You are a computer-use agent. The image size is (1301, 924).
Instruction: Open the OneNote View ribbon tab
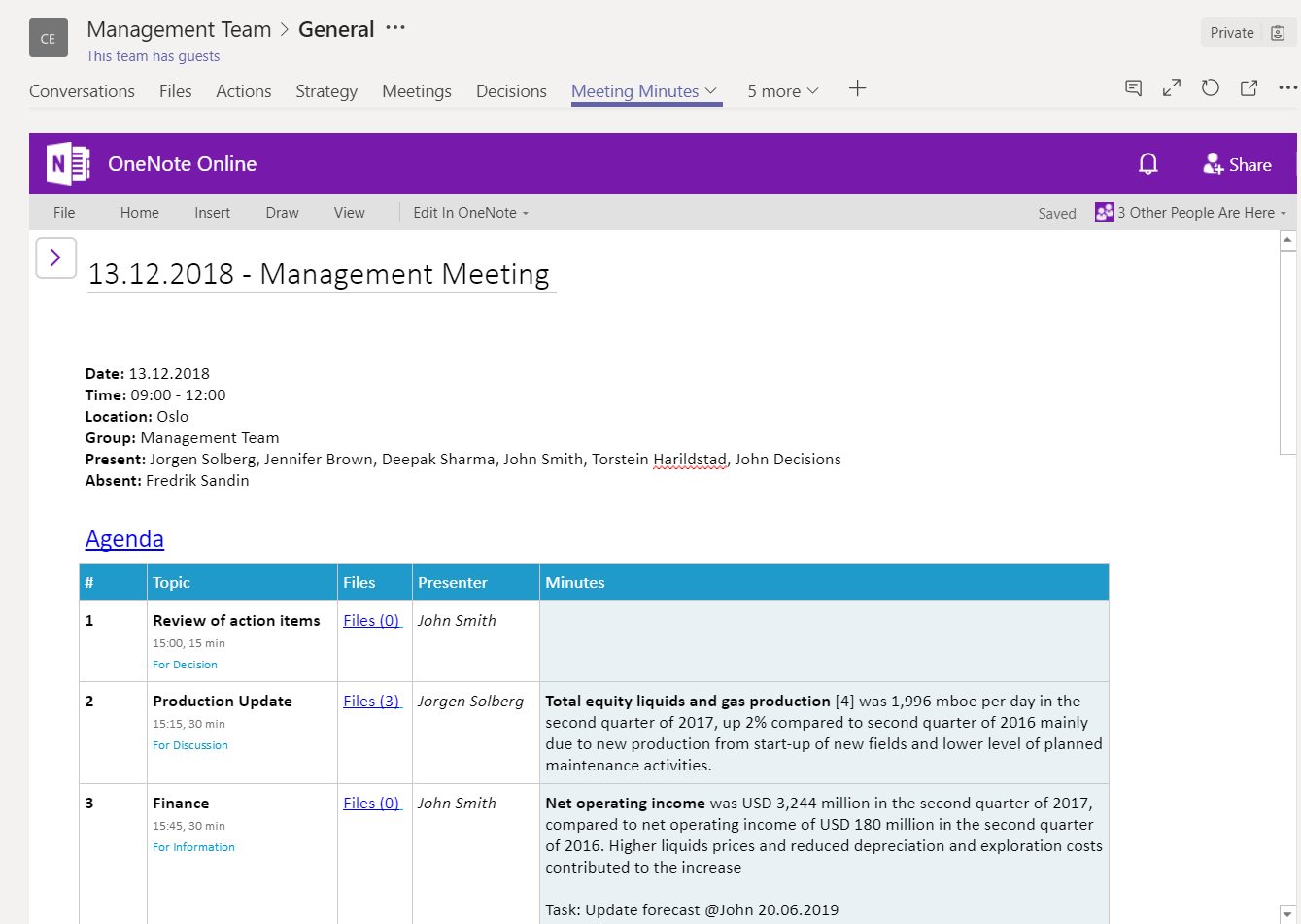350,213
